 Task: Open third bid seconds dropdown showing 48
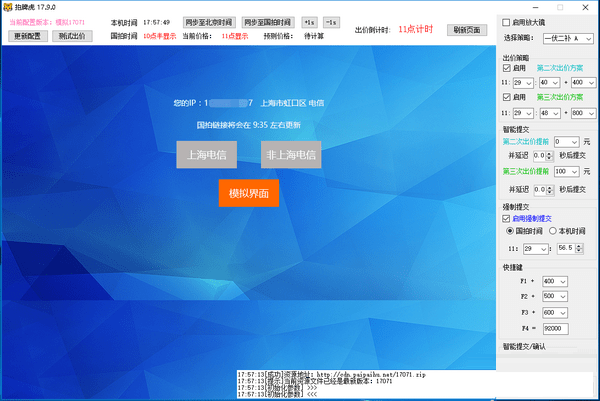(549, 113)
